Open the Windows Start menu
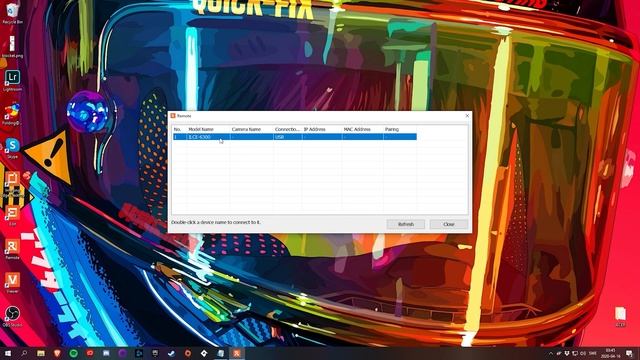The height and width of the screenshot is (360, 640). (8, 353)
